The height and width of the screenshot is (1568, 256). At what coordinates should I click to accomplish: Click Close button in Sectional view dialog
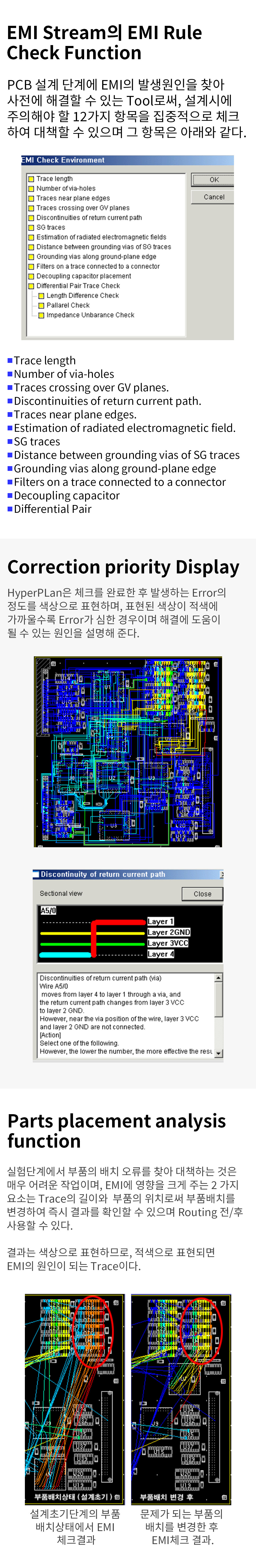point(202,894)
